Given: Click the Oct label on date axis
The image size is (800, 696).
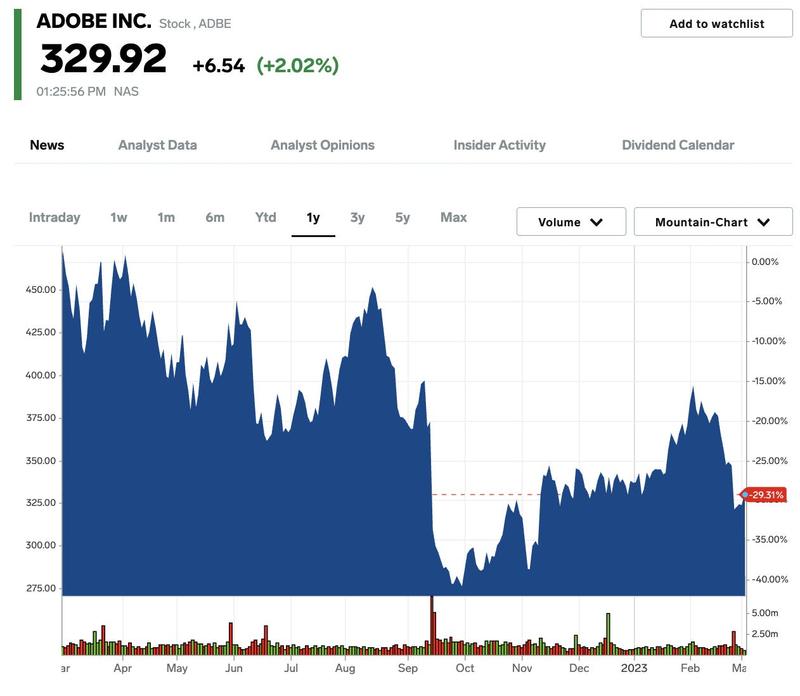Looking at the screenshot, I should coord(465,668).
